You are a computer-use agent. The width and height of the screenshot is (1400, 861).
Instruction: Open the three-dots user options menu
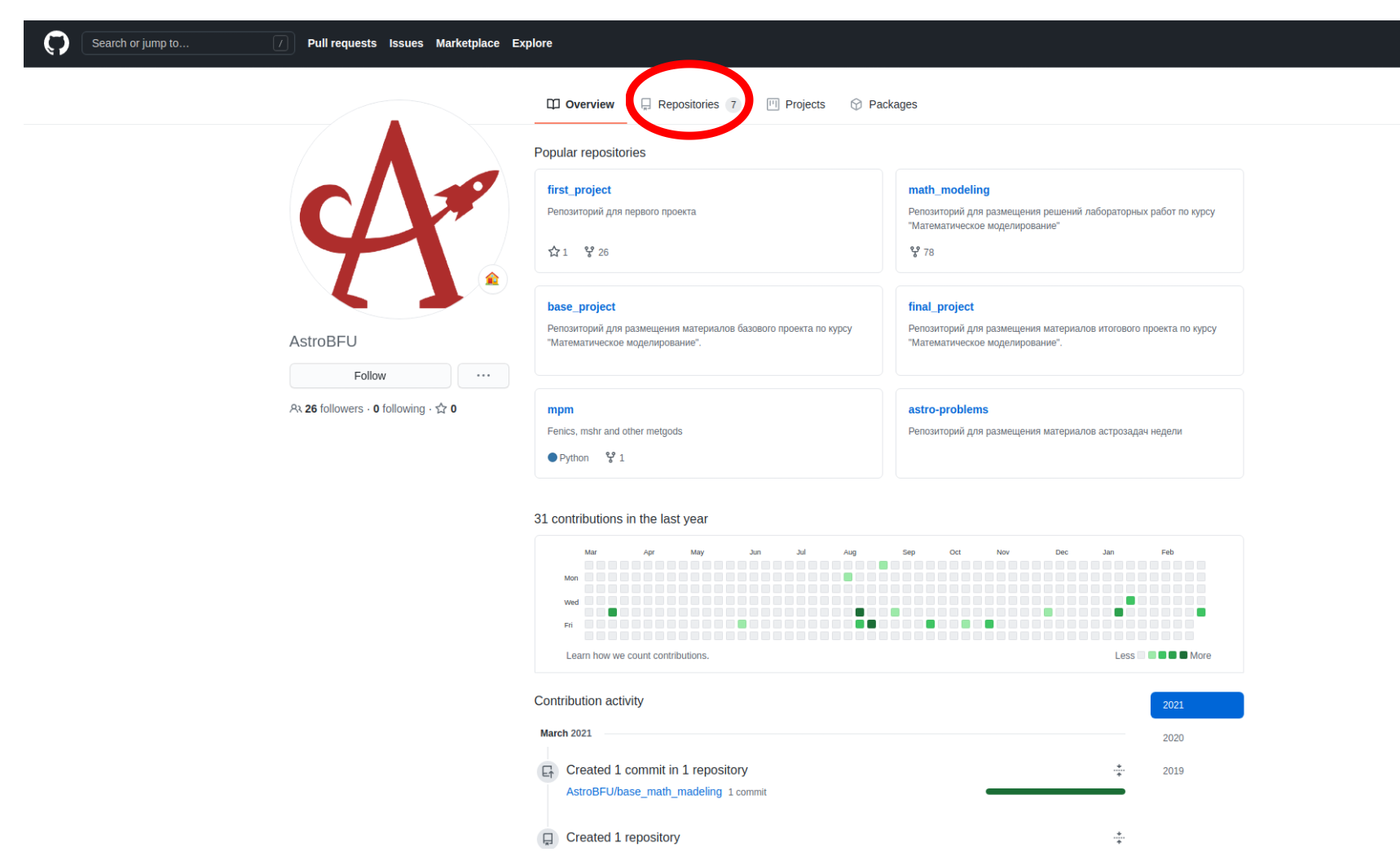pos(483,376)
